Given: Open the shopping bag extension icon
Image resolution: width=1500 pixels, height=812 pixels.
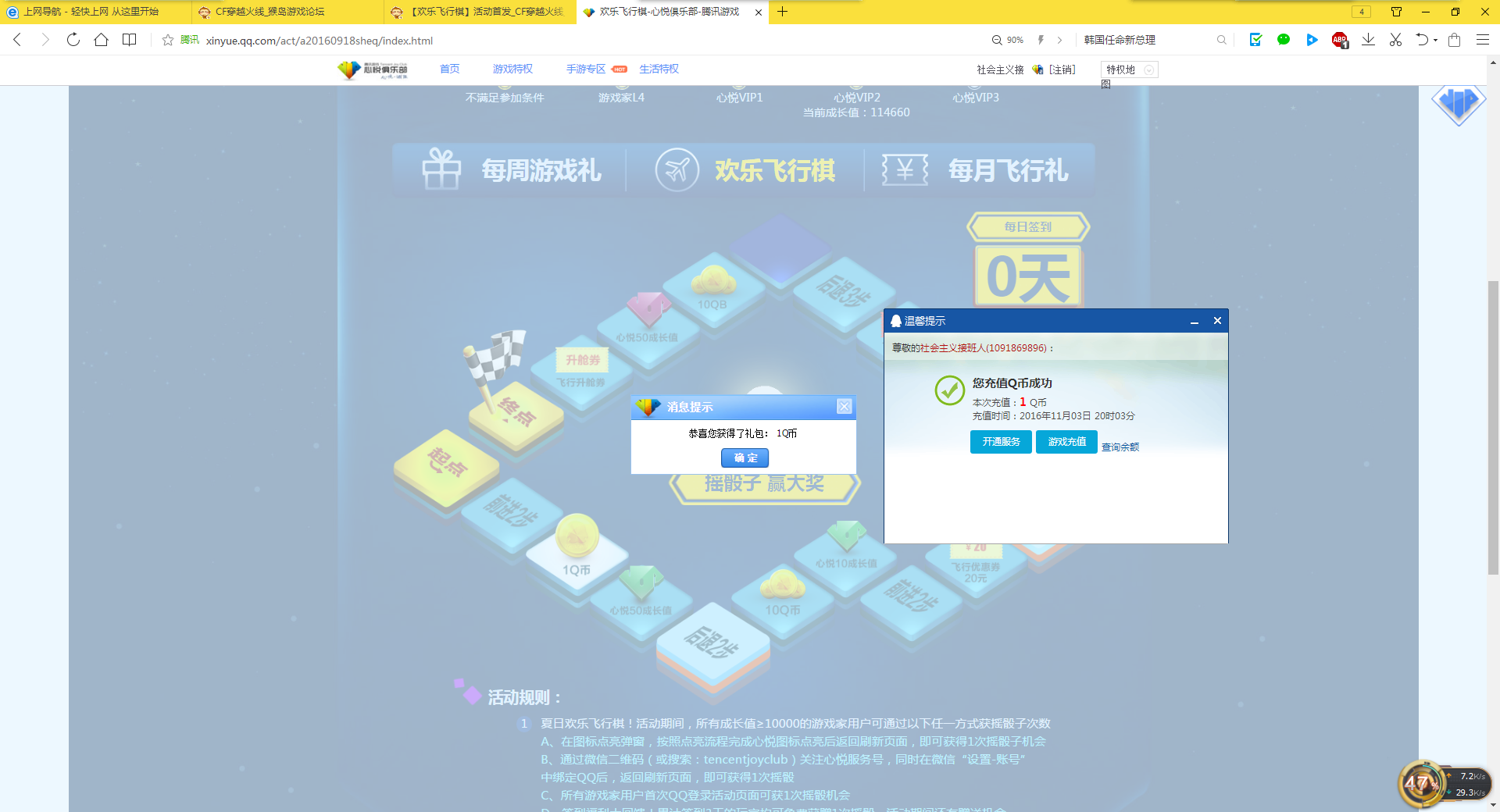Looking at the screenshot, I should pyautogui.click(x=1454, y=40).
